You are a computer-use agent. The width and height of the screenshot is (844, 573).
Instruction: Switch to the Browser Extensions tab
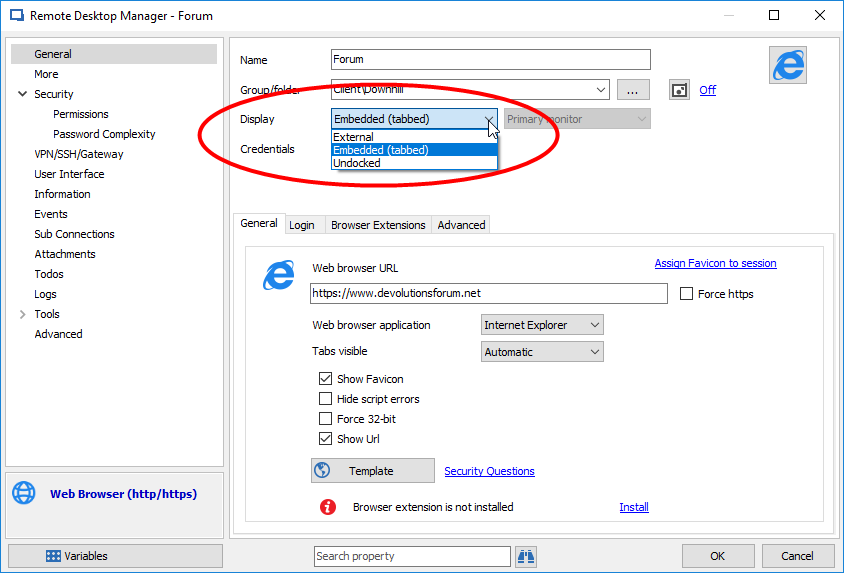click(x=378, y=225)
